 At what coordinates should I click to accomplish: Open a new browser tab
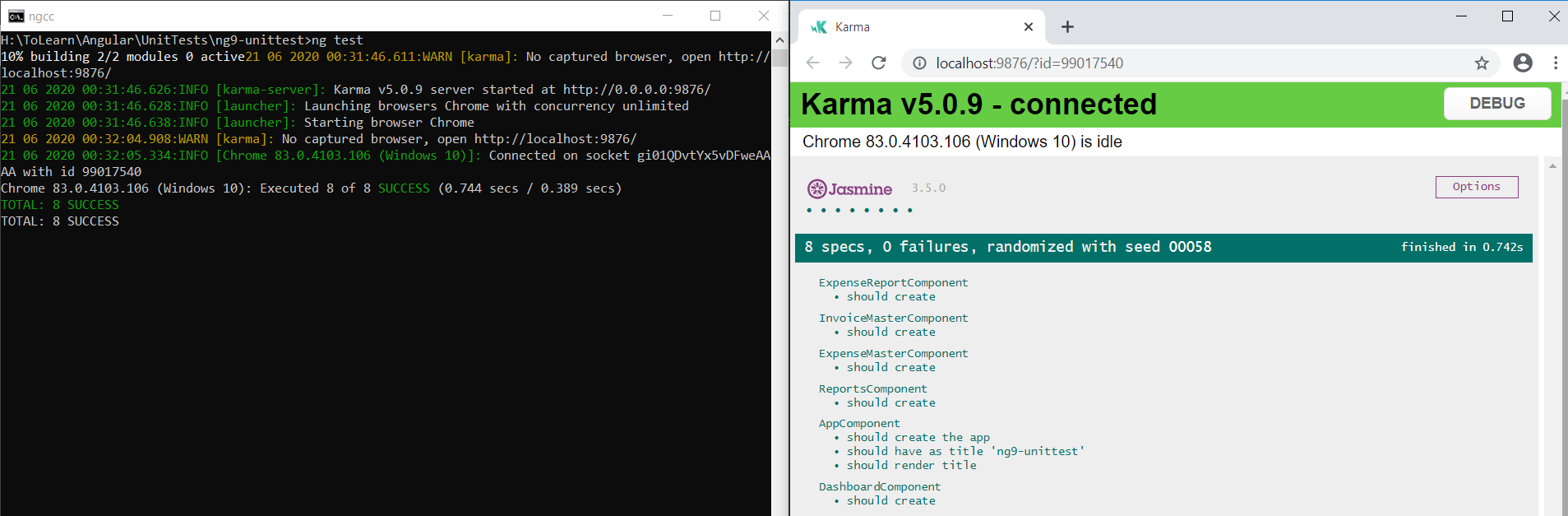coord(1067,27)
